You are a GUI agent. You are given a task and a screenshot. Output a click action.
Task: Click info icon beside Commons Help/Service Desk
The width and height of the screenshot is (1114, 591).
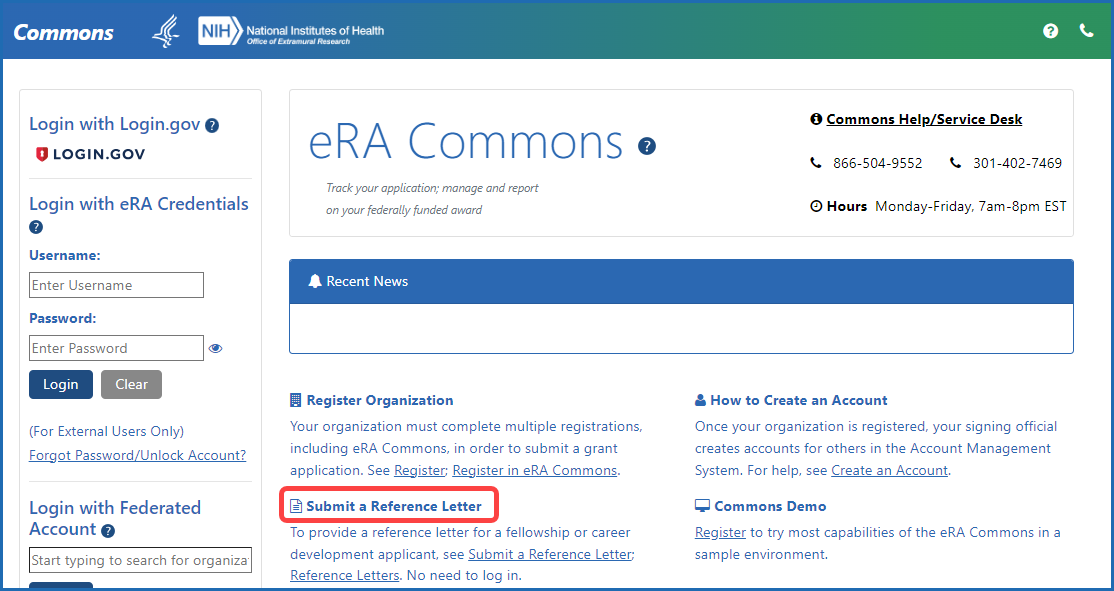pyautogui.click(x=816, y=119)
